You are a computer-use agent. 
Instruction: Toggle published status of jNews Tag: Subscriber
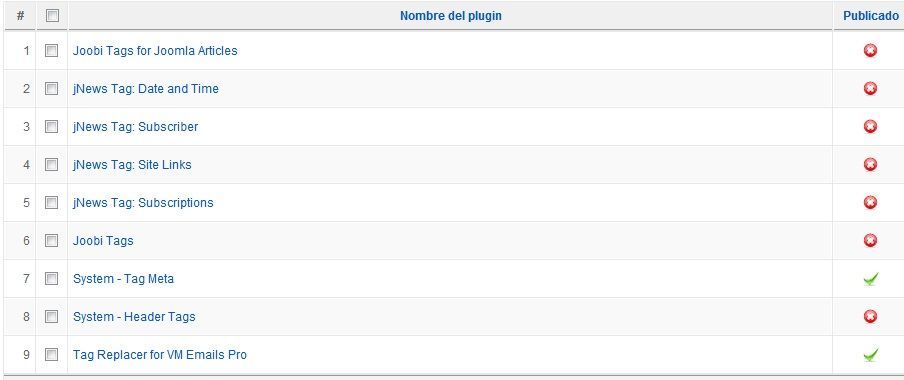pos(870,127)
